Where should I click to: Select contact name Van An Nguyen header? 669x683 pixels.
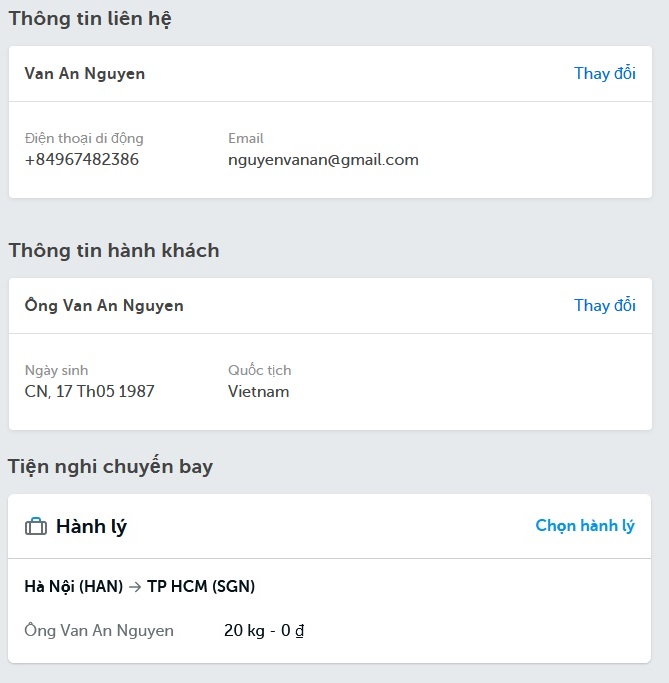84,74
